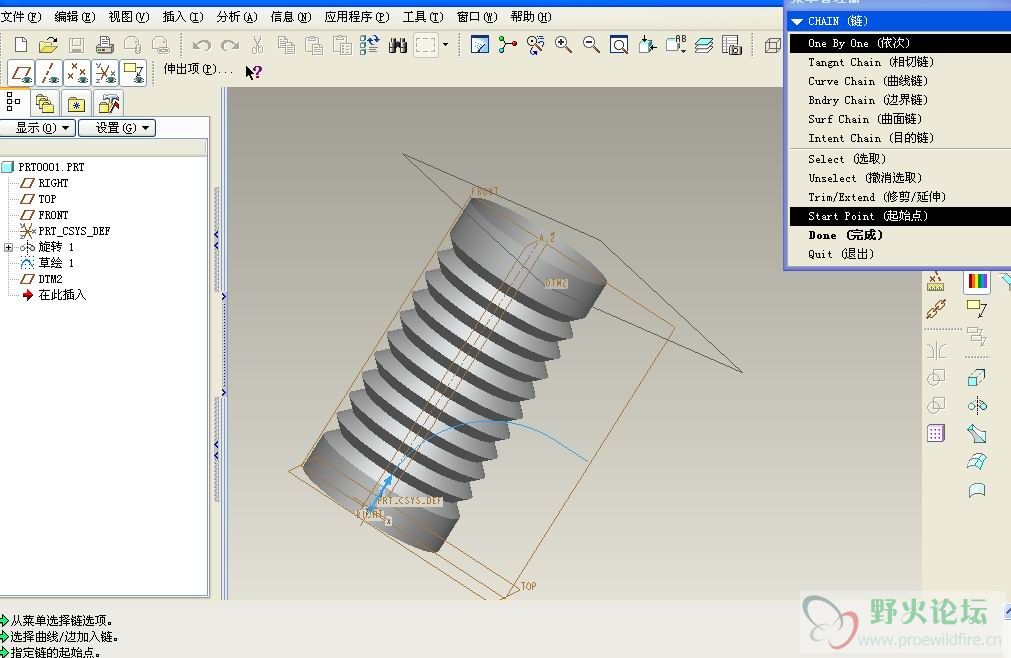This screenshot has height=658, width=1011.
Task: Undo the last action
Action: (202, 45)
